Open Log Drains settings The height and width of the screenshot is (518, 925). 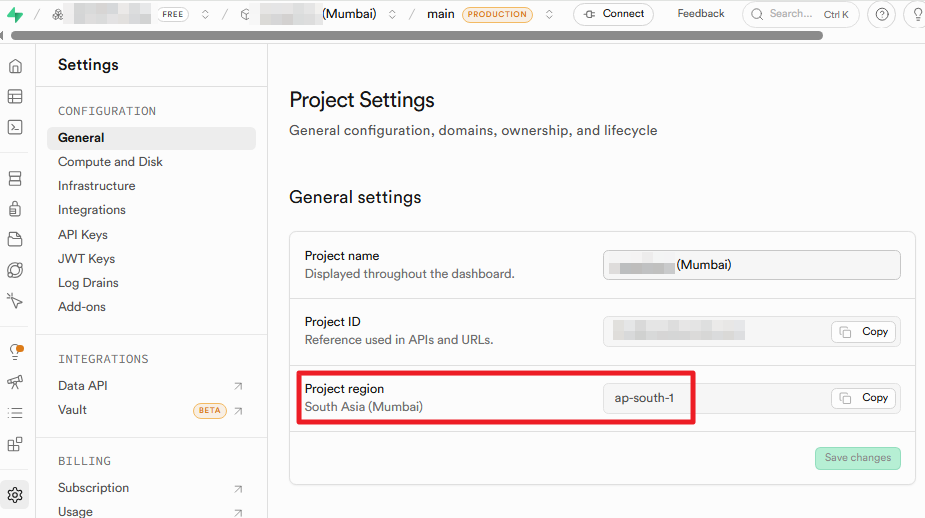click(x=88, y=283)
